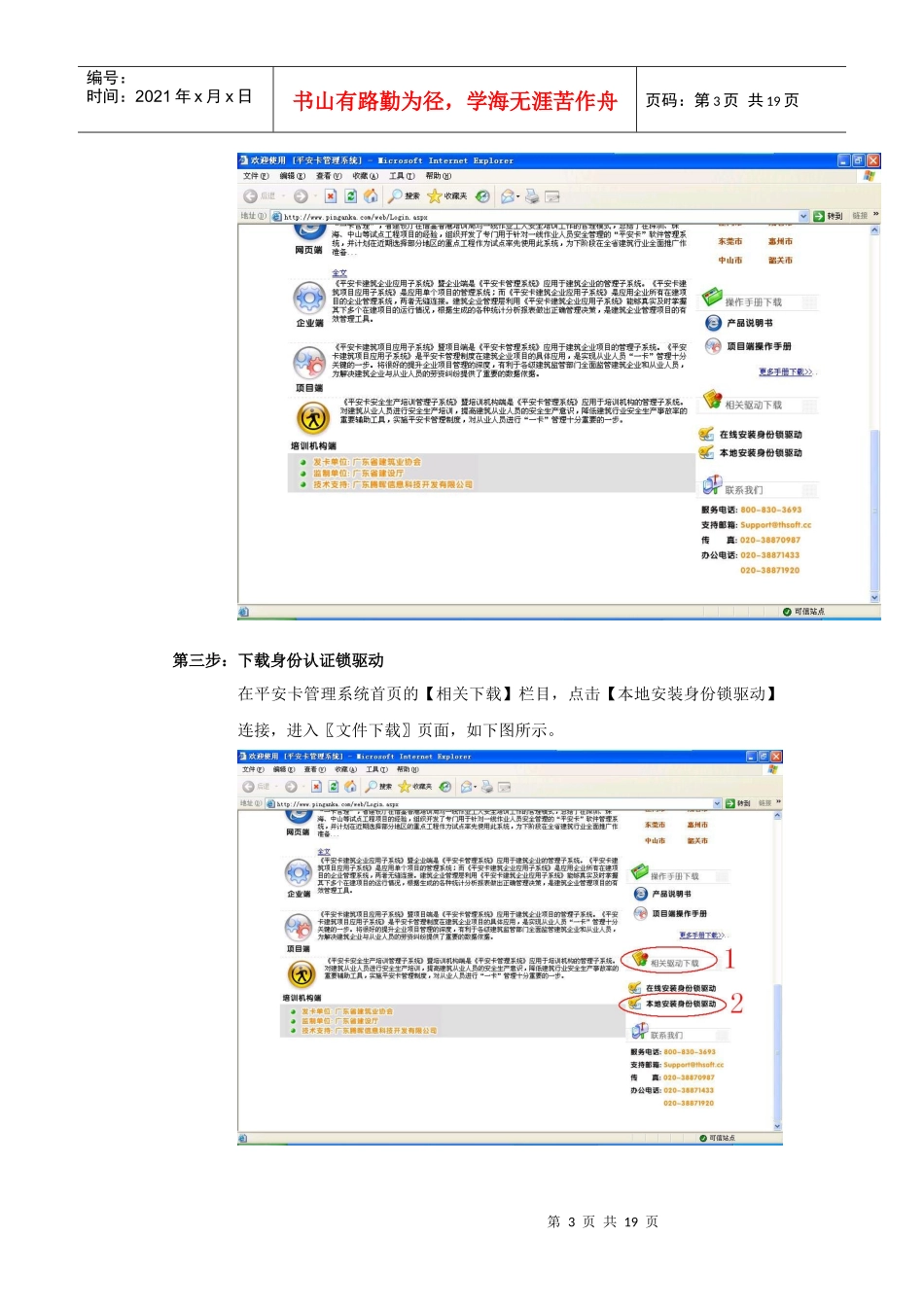Viewport: 924px width, 1307px height.
Task: Click Home icon in first browser screenshot
Action: coord(370,196)
